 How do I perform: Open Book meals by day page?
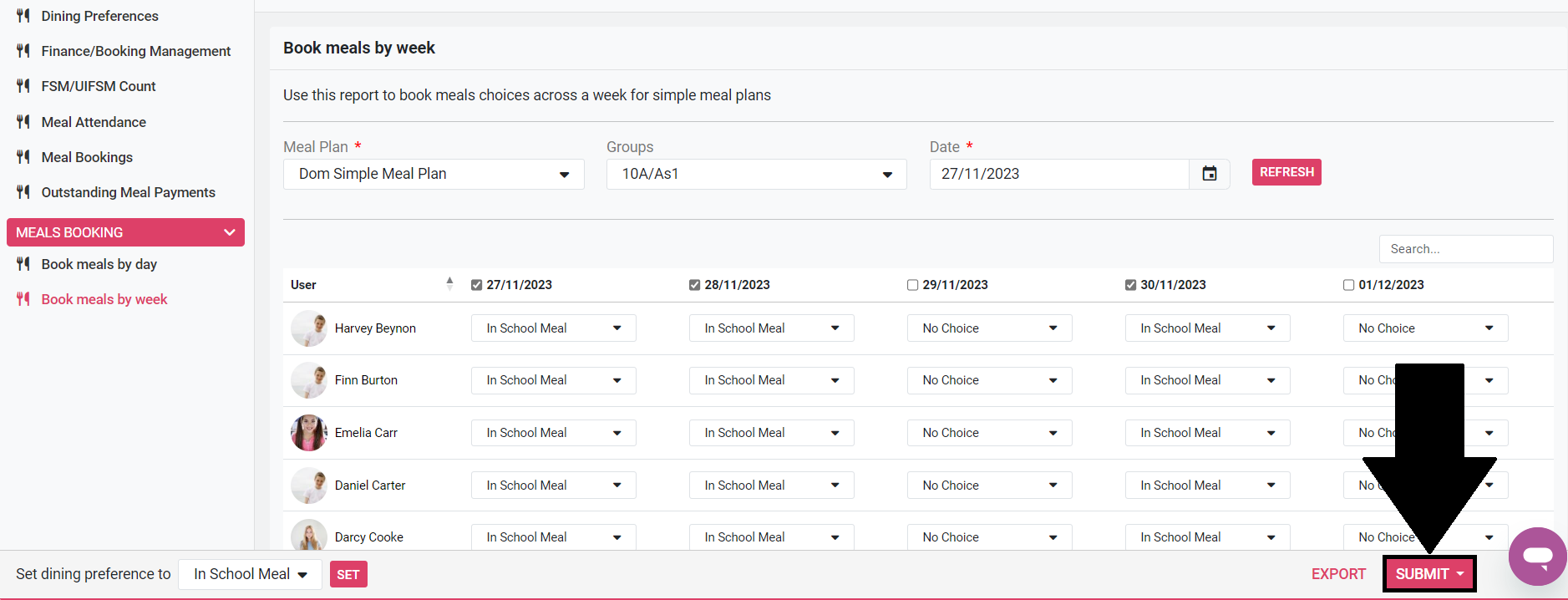[x=99, y=264]
